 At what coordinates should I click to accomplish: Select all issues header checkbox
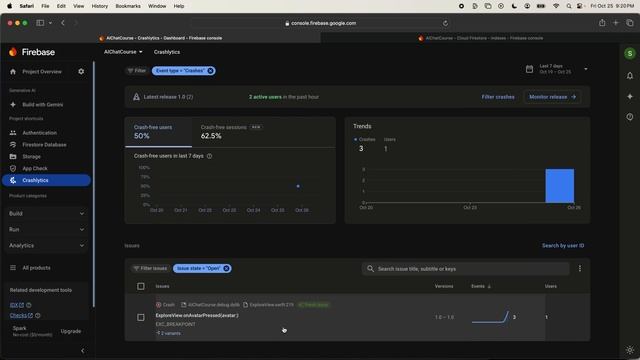pyautogui.click(x=141, y=286)
